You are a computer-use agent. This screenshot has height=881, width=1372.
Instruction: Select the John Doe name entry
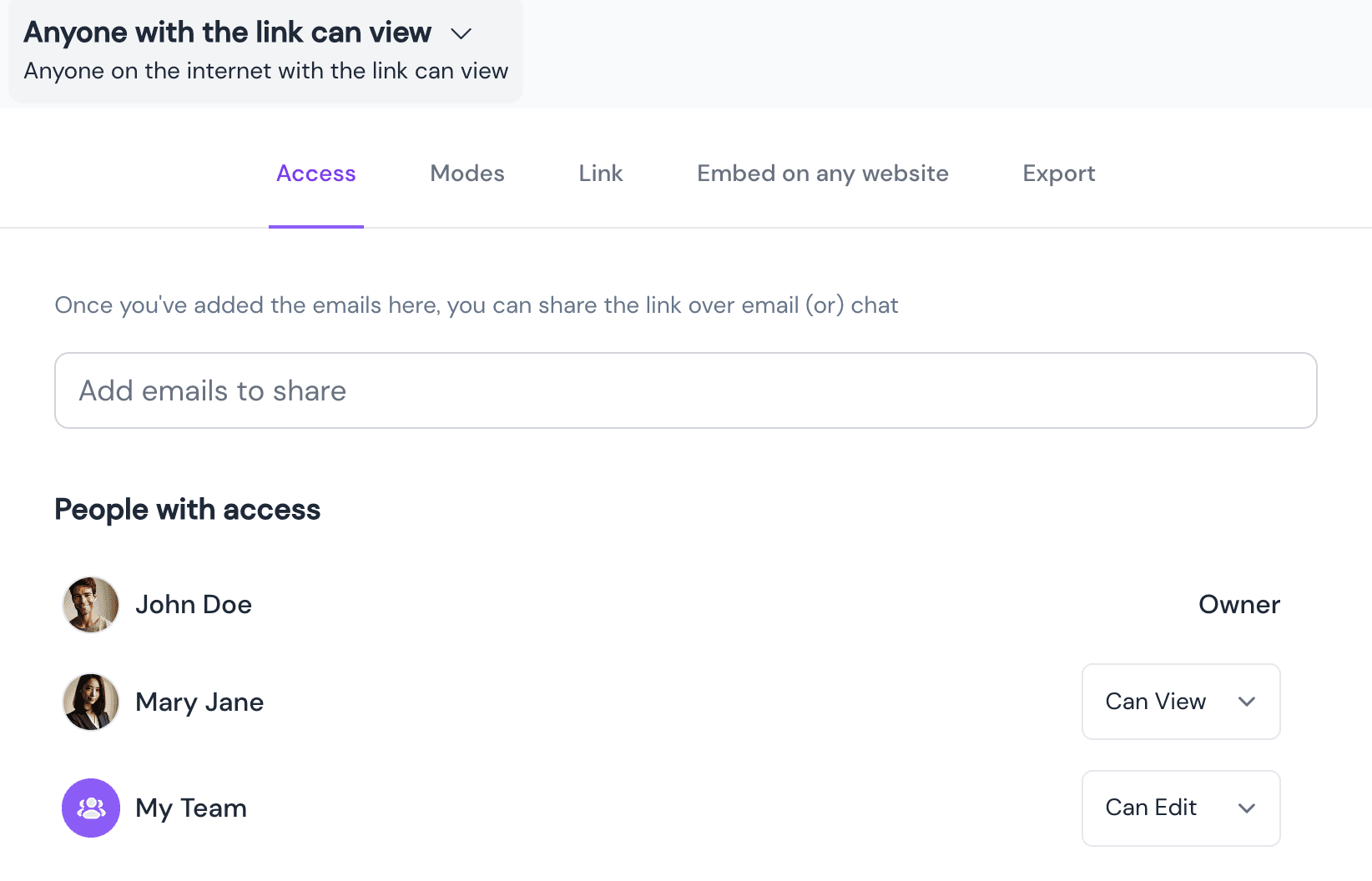pos(193,605)
